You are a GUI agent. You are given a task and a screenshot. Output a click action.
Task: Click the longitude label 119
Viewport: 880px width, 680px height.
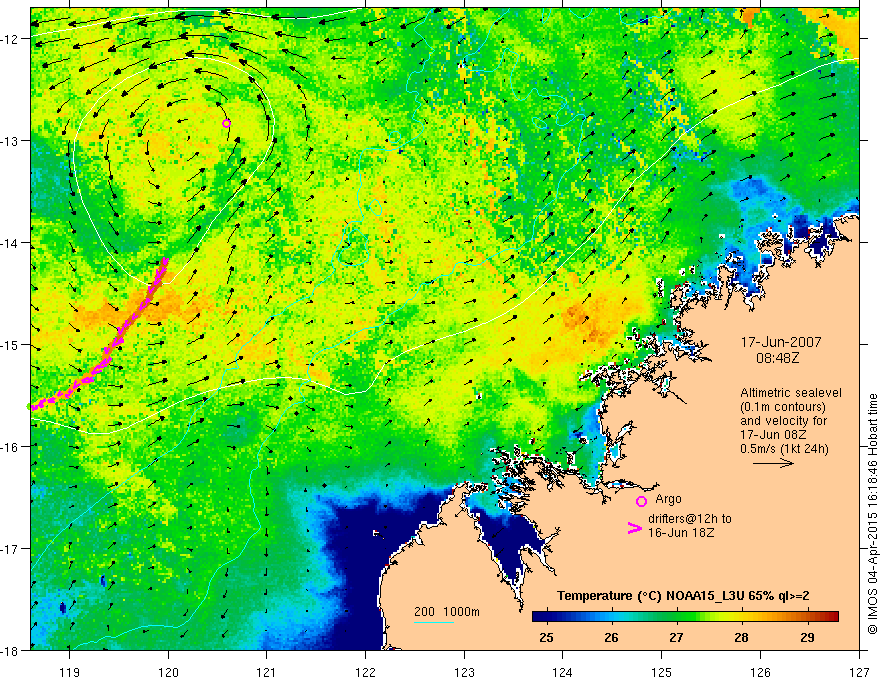70,672
